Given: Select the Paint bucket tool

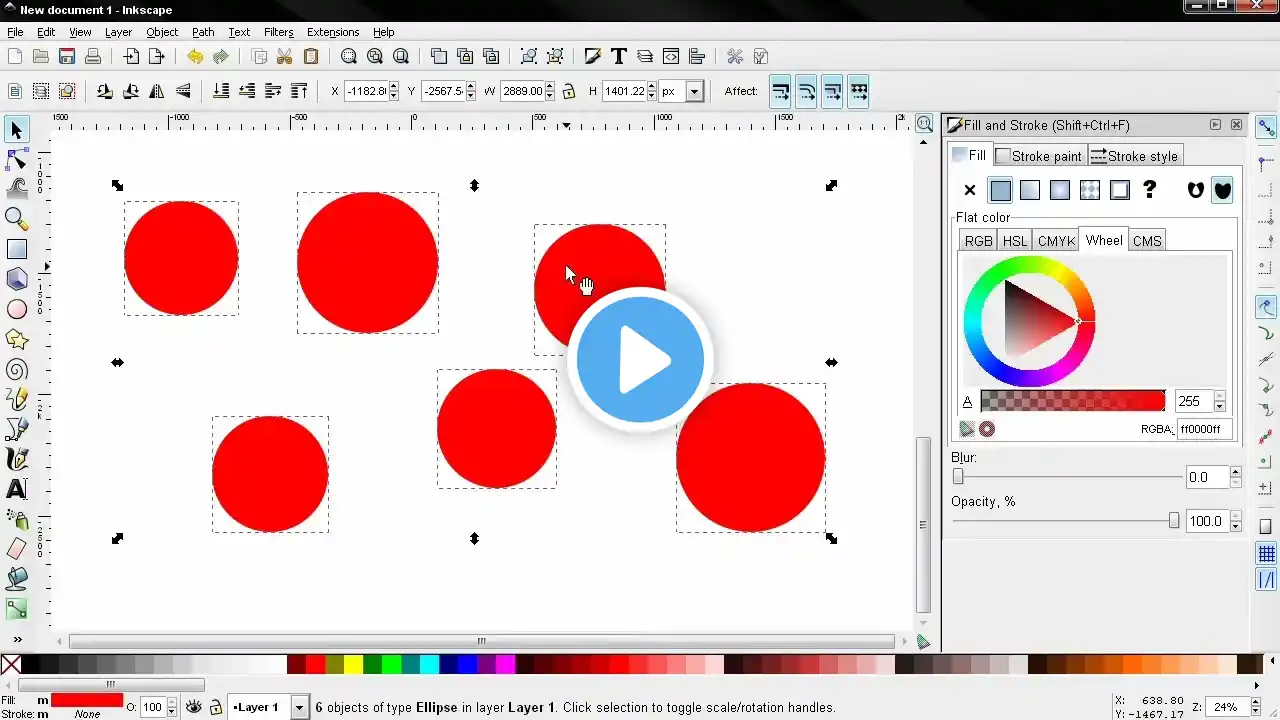Looking at the screenshot, I should [16, 578].
